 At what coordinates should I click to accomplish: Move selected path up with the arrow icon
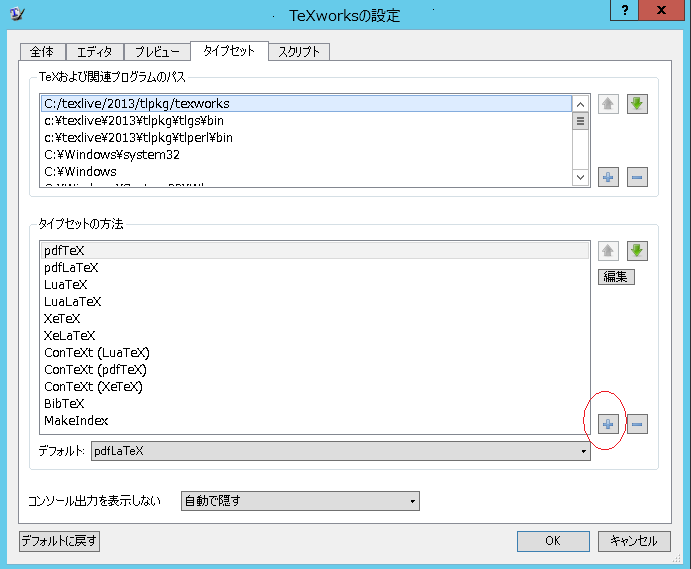tap(608, 104)
